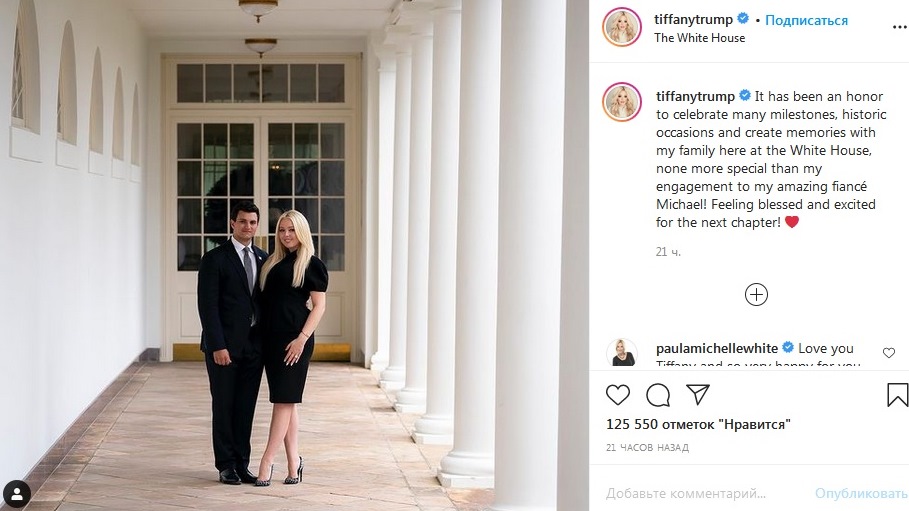The image size is (909, 511).
Task: Open The White House location link
Action: [700, 38]
